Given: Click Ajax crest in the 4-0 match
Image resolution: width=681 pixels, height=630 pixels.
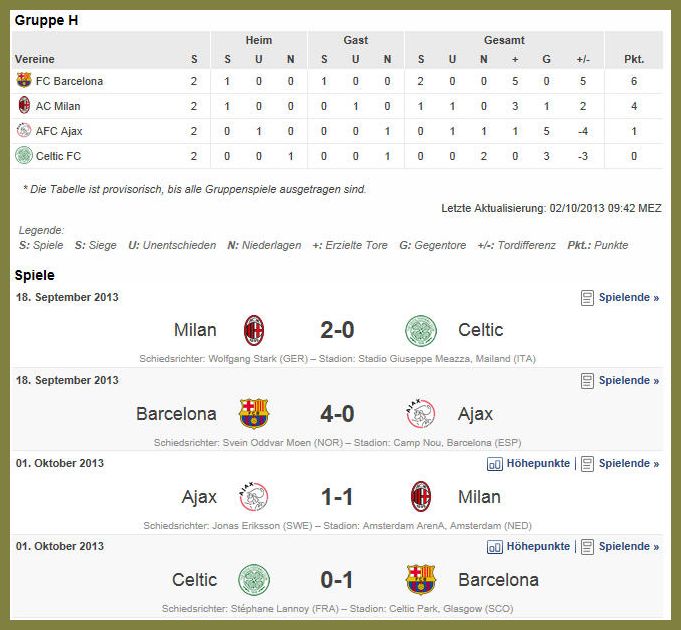Looking at the screenshot, I should tap(421, 414).
